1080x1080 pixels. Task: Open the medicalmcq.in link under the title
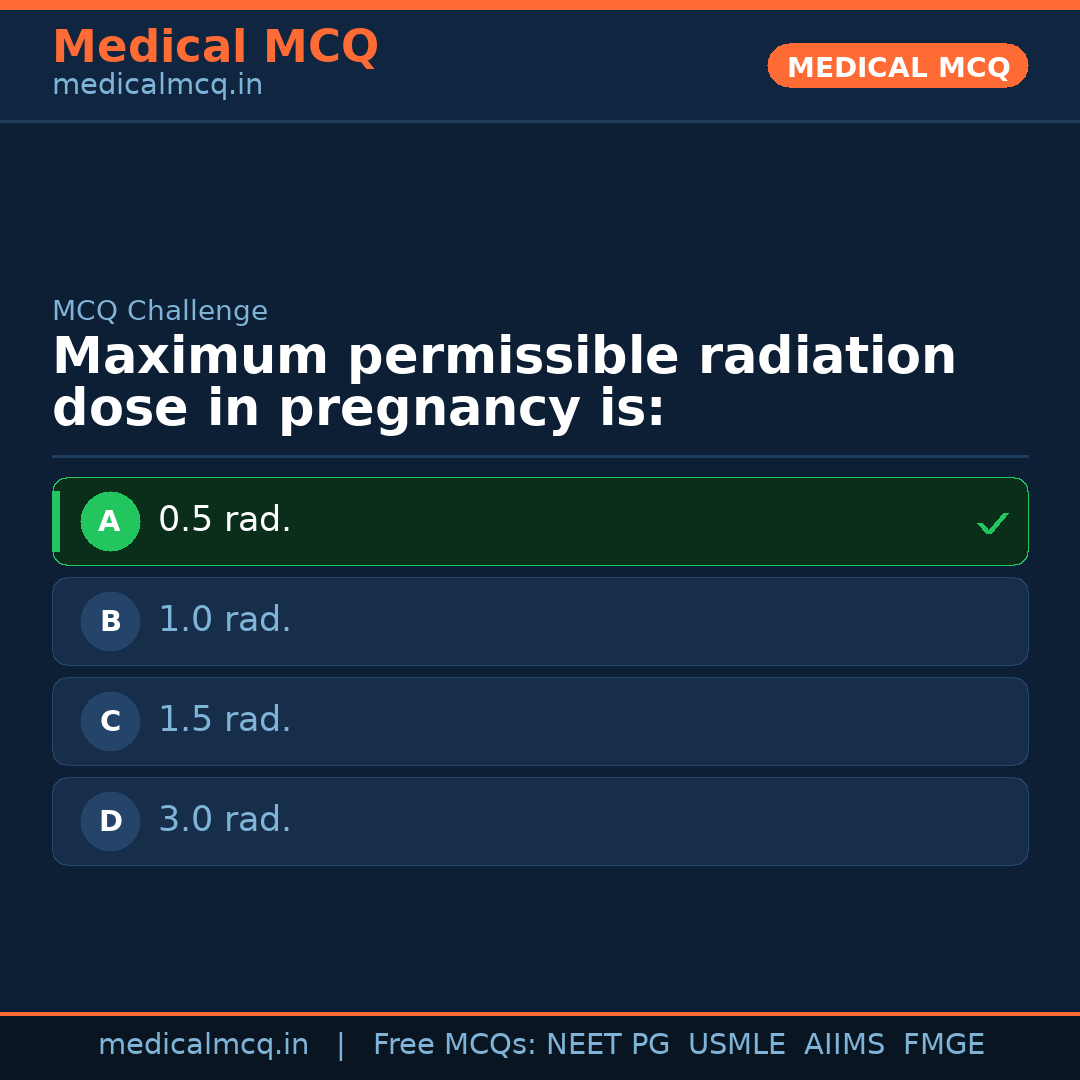point(157,85)
